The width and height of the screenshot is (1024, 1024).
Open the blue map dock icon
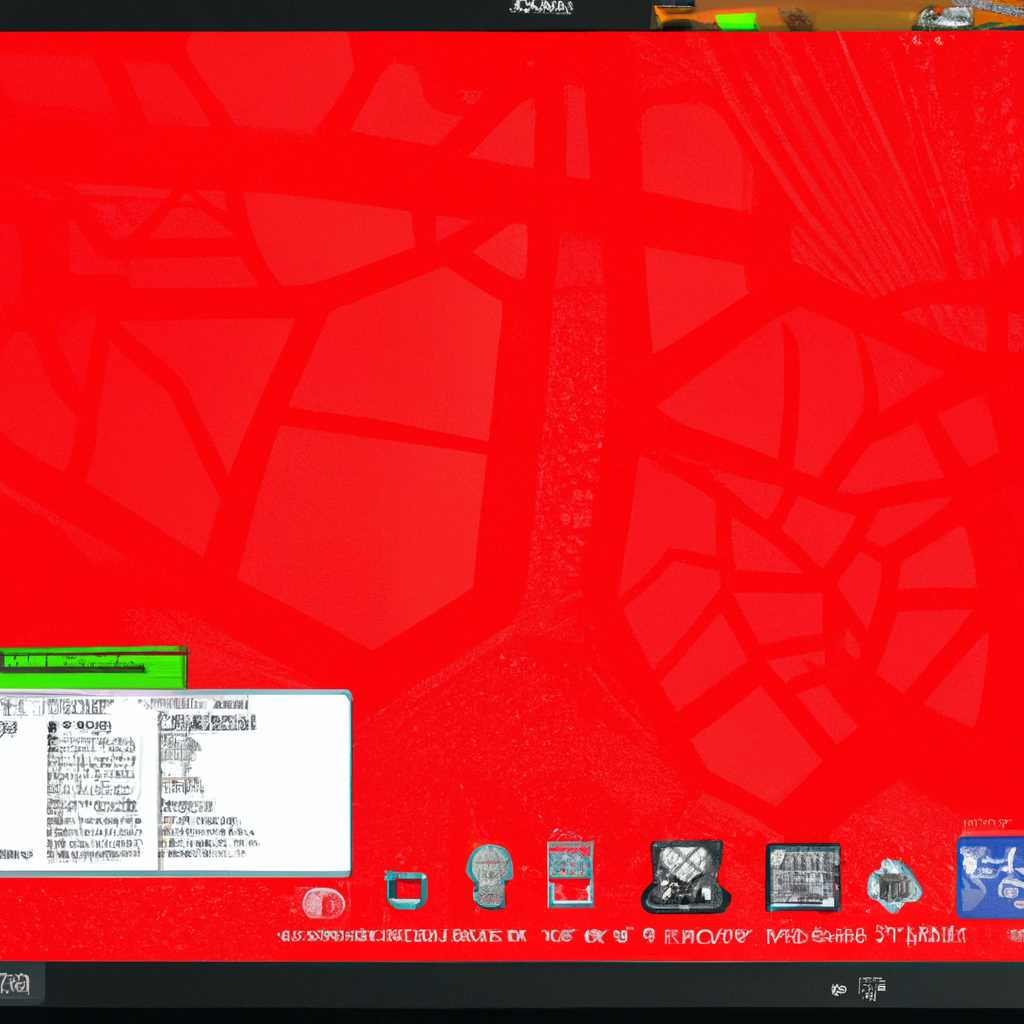(990, 877)
